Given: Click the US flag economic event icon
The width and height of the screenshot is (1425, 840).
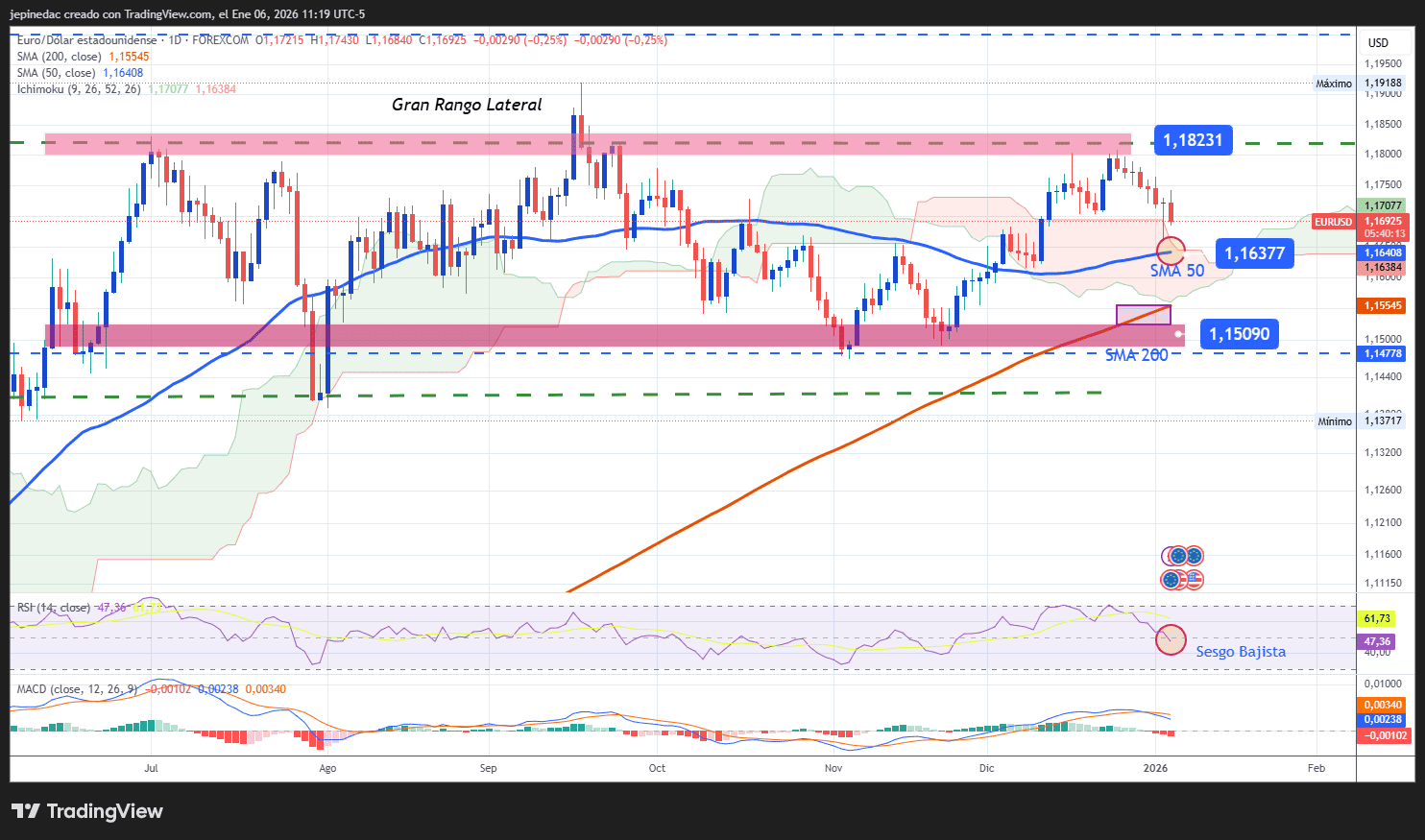Looking at the screenshot, I should [1195, 581].
